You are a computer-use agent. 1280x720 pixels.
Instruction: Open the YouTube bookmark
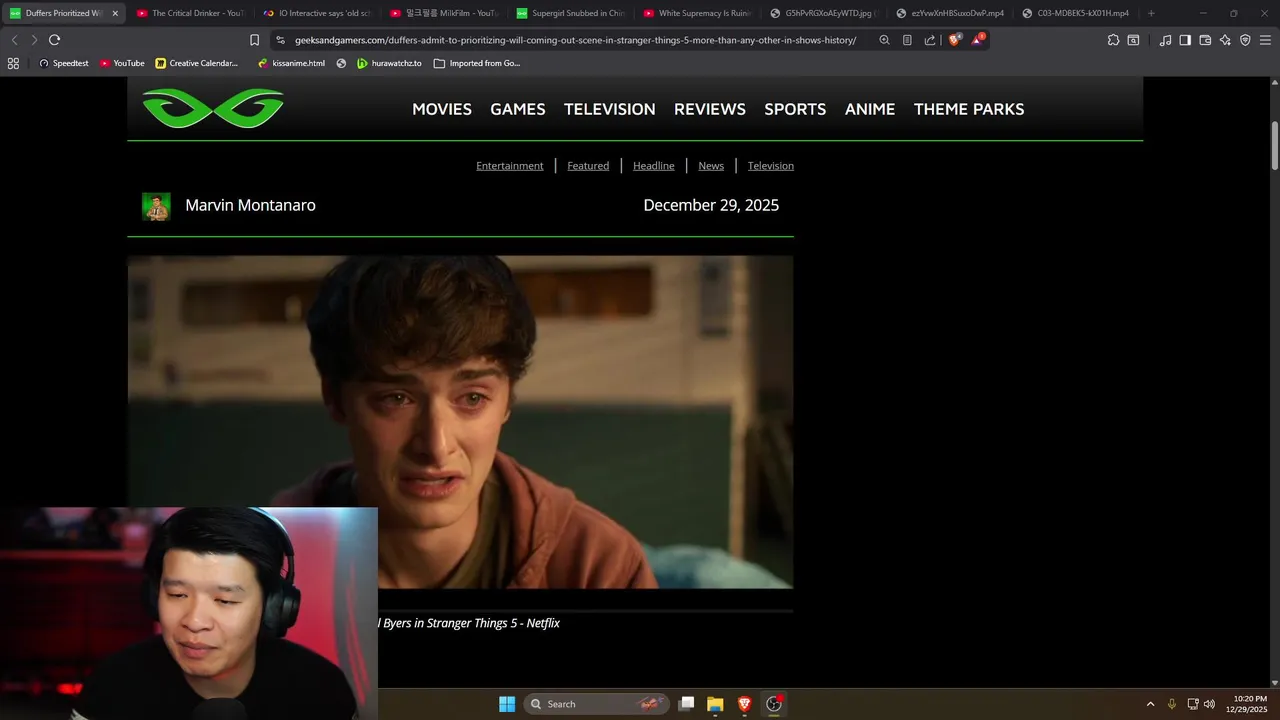pos(122,63)
